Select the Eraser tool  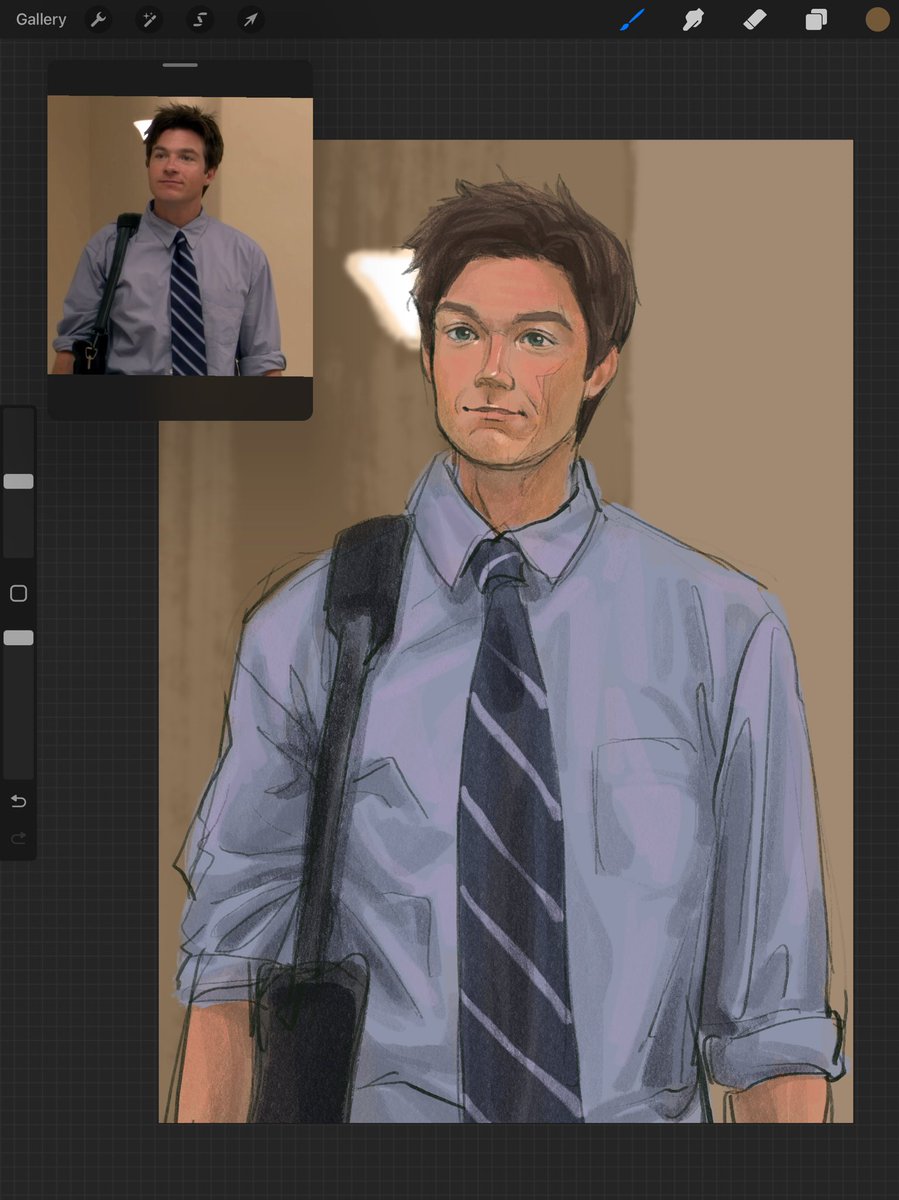755,20
